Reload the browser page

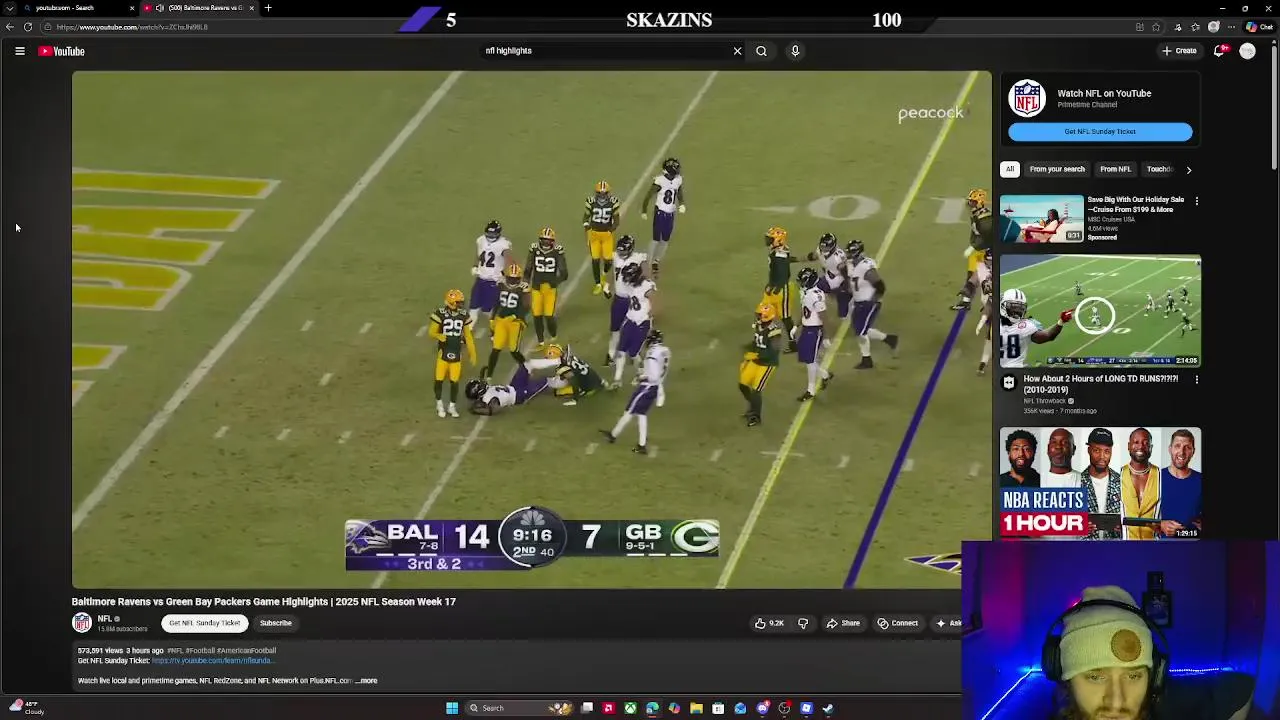pos(28,27)
